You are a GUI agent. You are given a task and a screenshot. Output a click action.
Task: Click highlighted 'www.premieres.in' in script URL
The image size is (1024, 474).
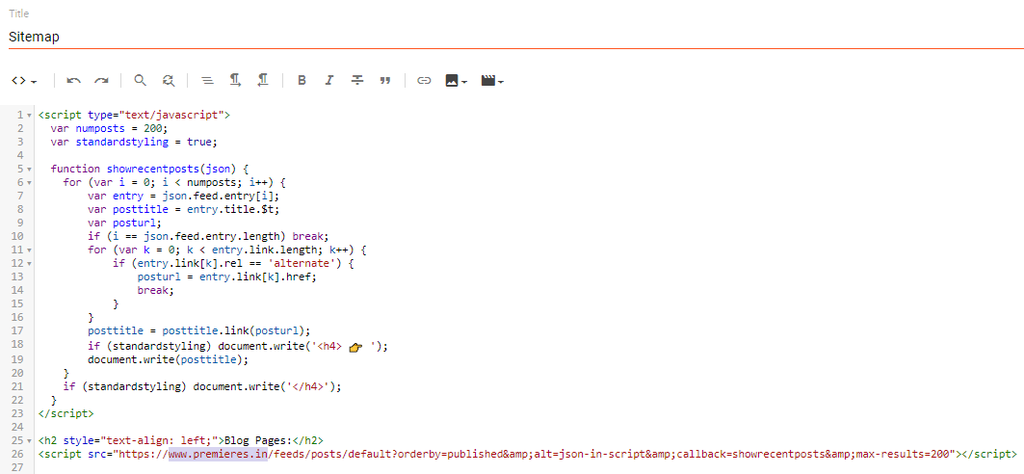tap(218, 454)
